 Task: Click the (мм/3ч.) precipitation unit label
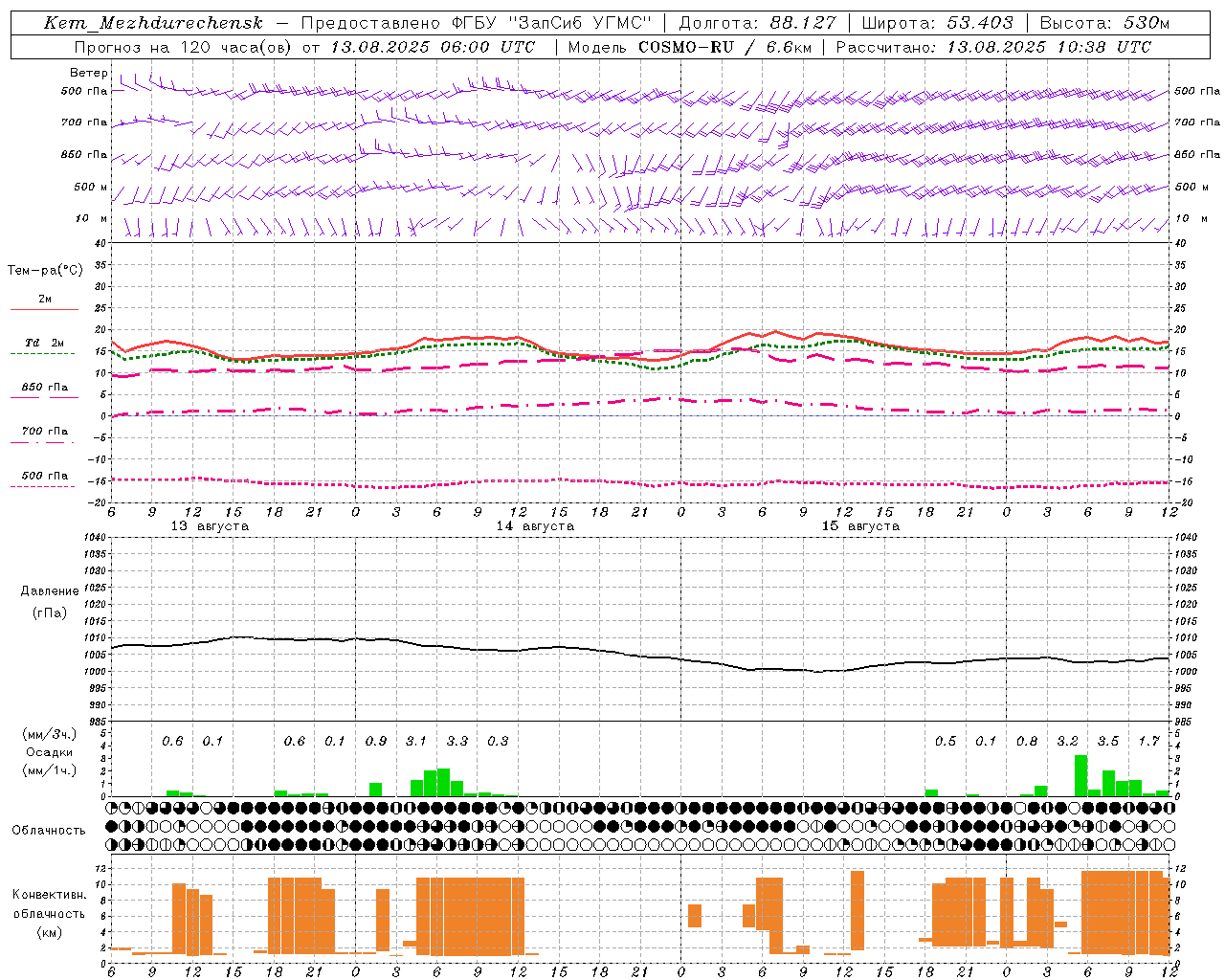(x=50, y=734)
